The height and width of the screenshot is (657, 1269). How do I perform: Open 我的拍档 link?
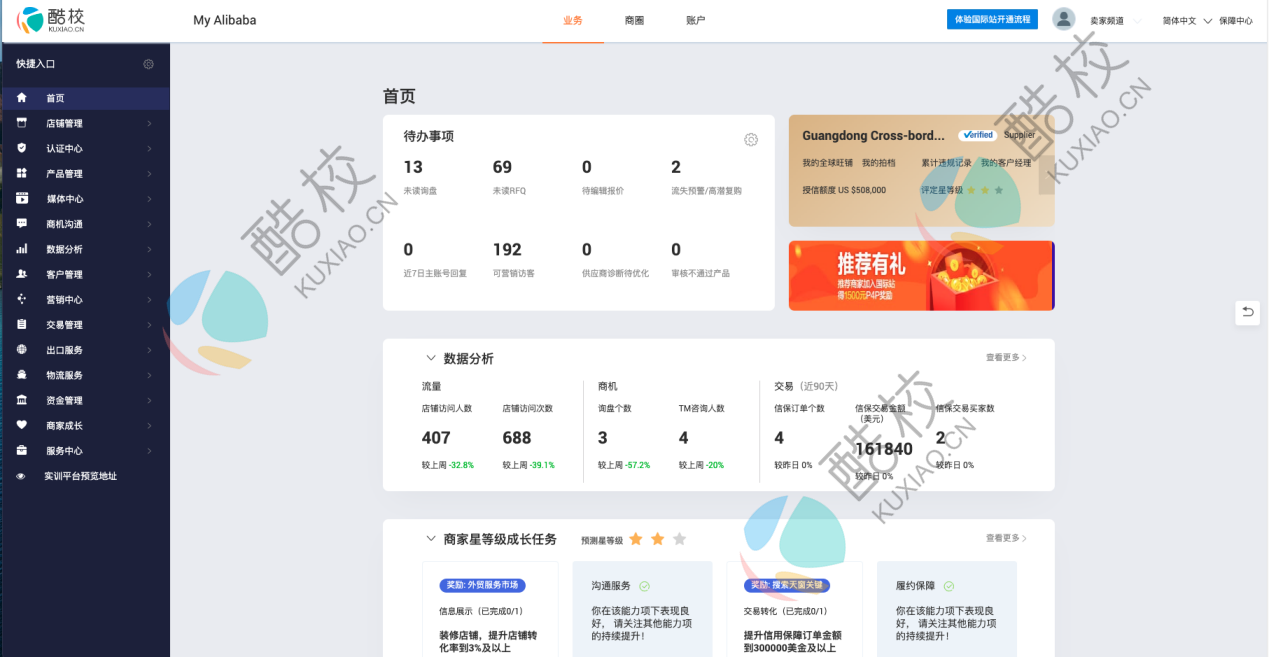pos(879,162)
